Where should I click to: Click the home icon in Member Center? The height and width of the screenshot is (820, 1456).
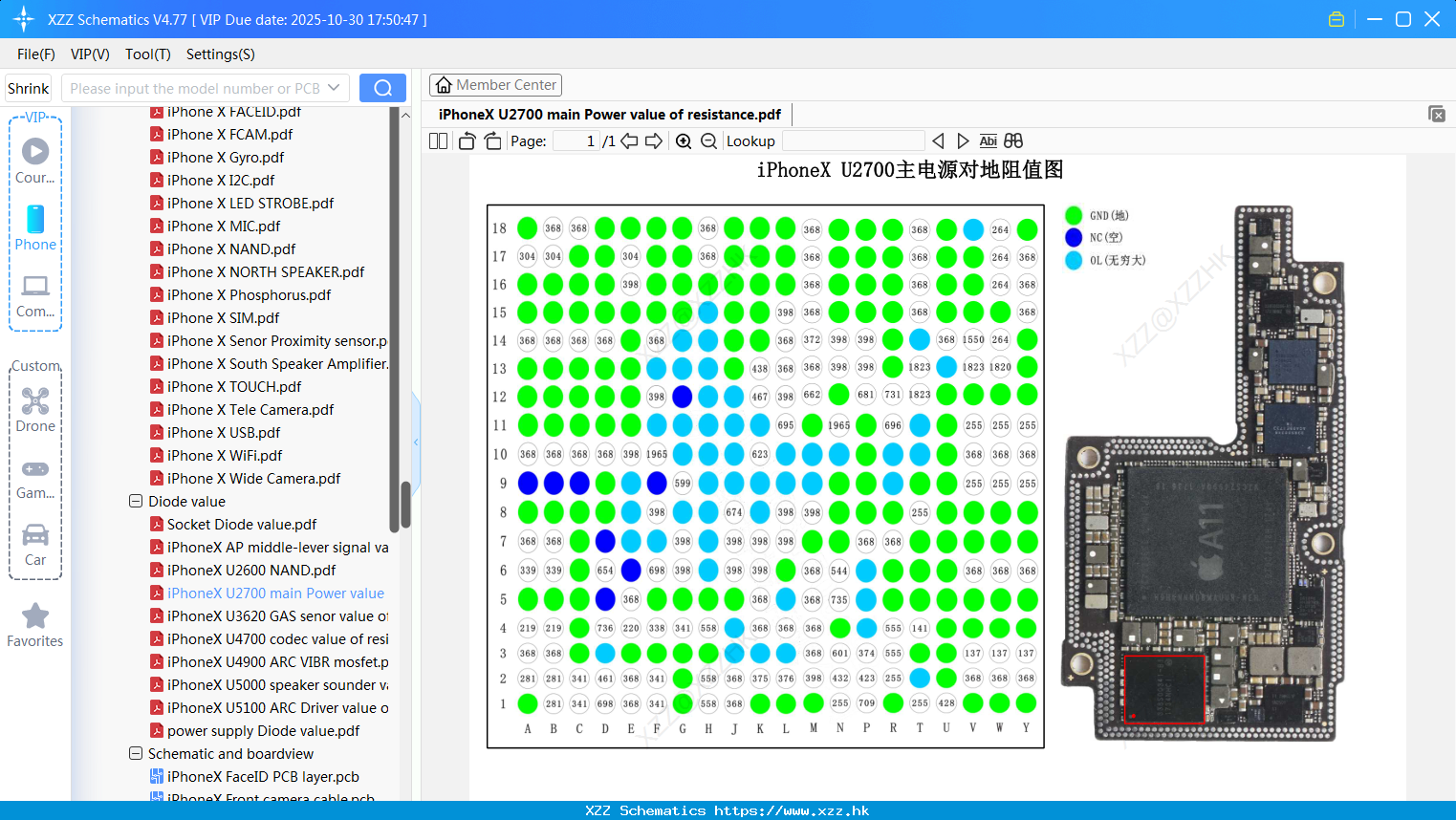[444, 85]
